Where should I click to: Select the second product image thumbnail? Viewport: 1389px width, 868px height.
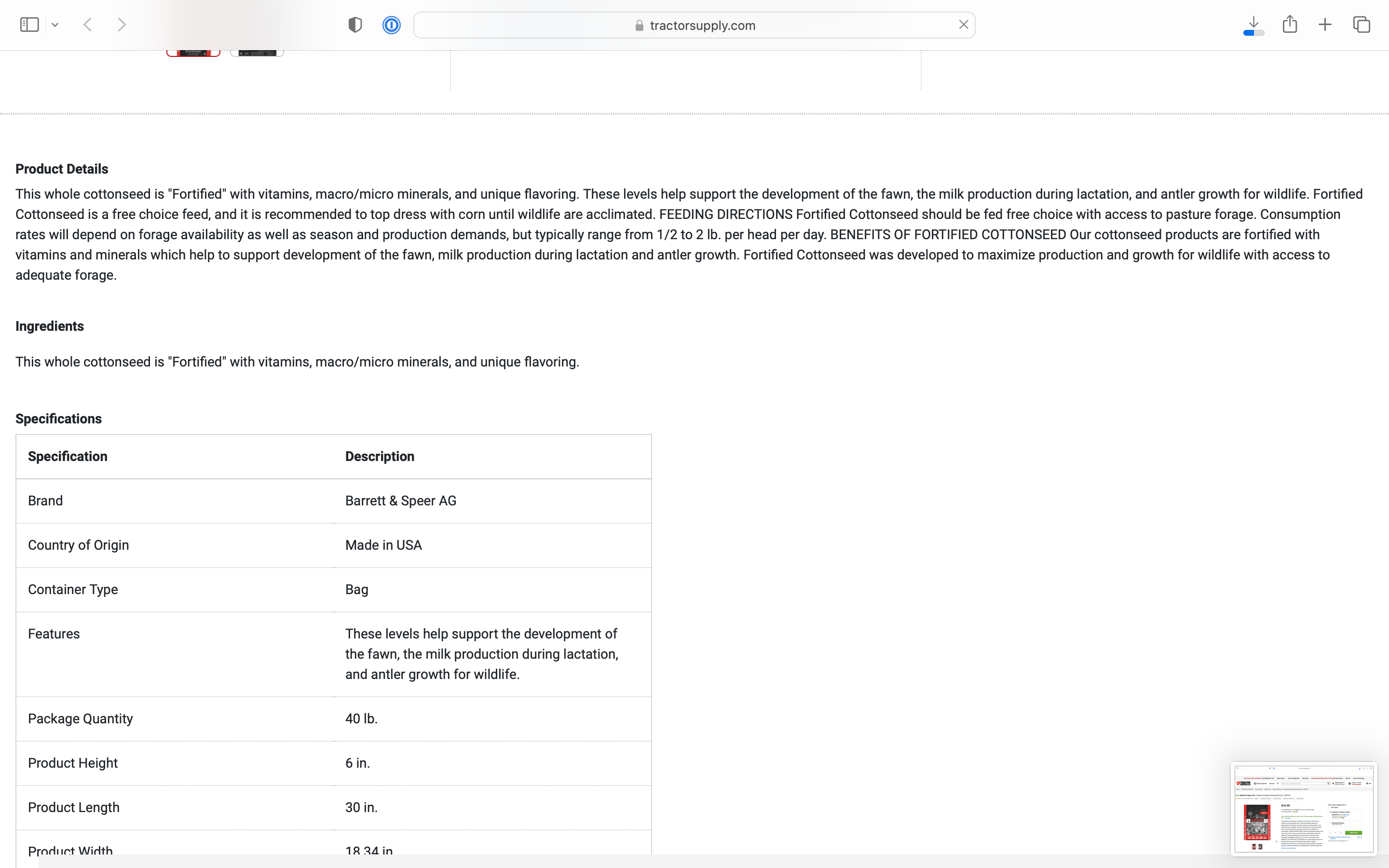[257, 53]
